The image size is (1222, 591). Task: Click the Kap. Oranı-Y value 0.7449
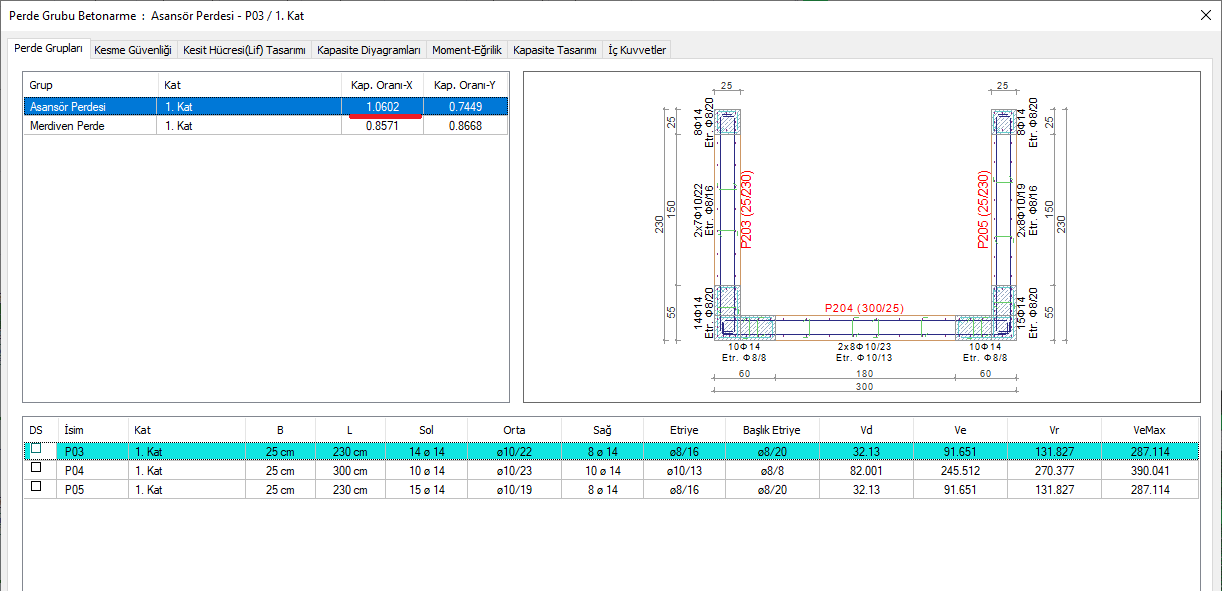pos(466,107)
